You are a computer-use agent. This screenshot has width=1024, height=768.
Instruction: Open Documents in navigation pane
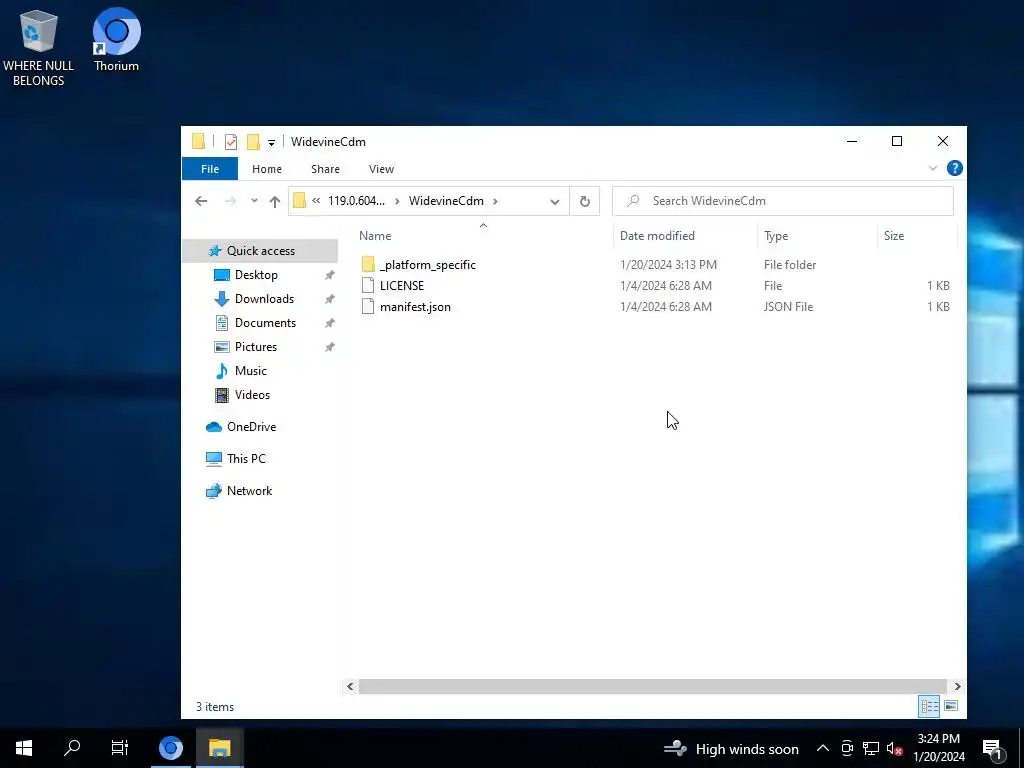264,323
